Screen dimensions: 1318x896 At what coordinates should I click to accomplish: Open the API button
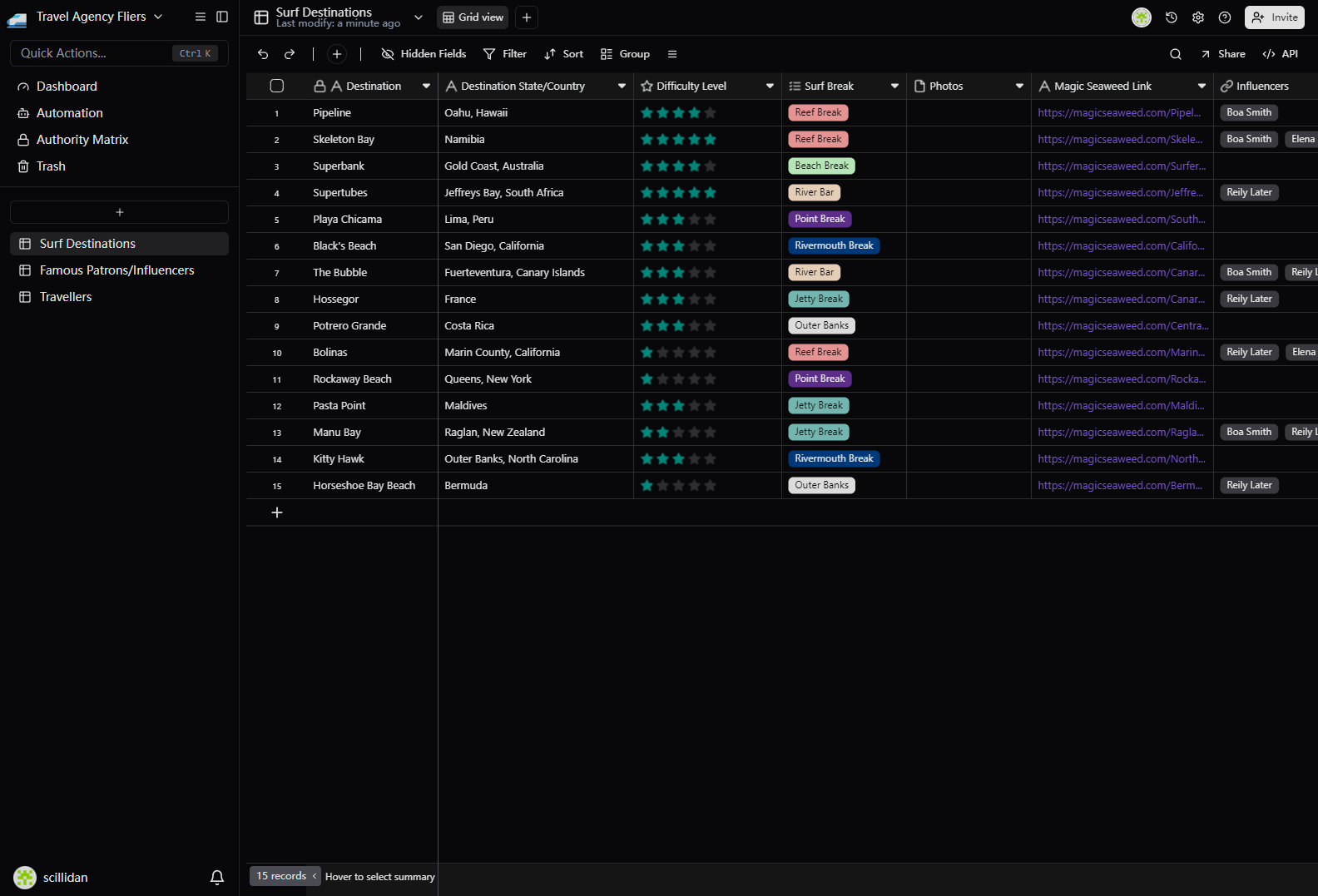pos(1280,54)
